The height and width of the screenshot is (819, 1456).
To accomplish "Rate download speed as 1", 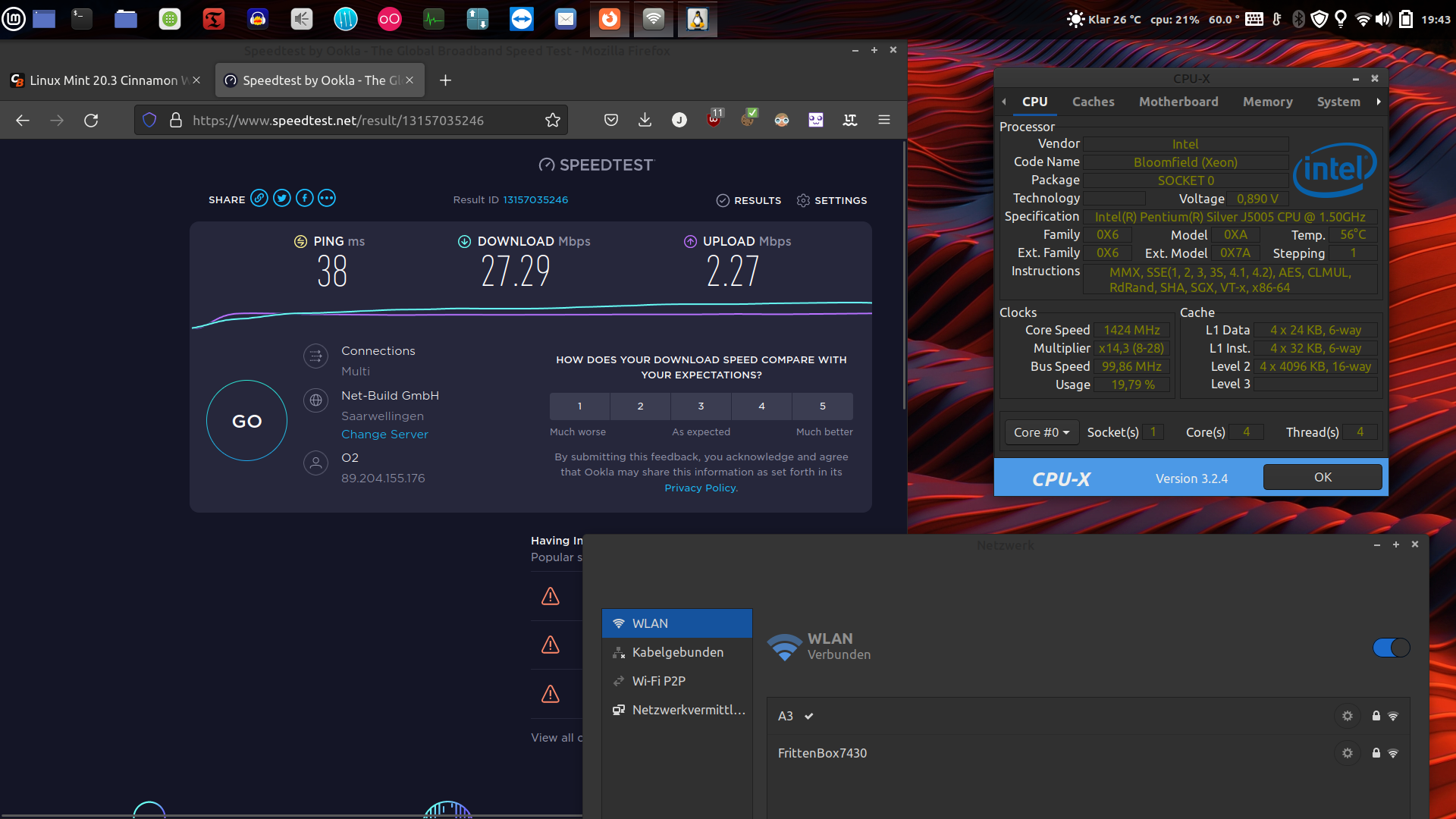I will pyautogui.click(x=579, y=406).
